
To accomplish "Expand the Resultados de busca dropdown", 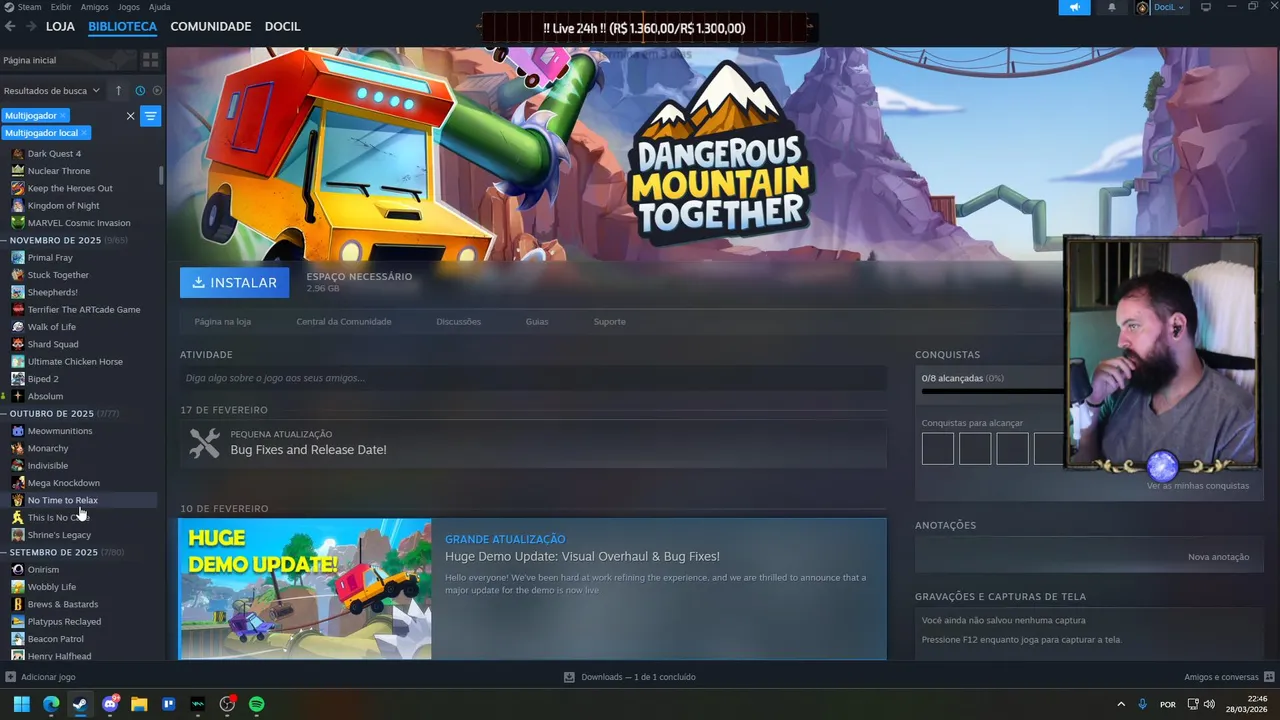I will click(52, 91).
